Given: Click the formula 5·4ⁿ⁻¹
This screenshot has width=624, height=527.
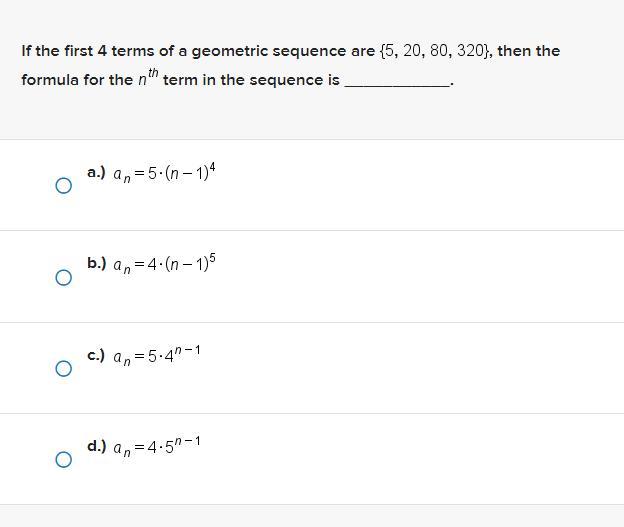Looking at the screenshot, I should [158, 356].
